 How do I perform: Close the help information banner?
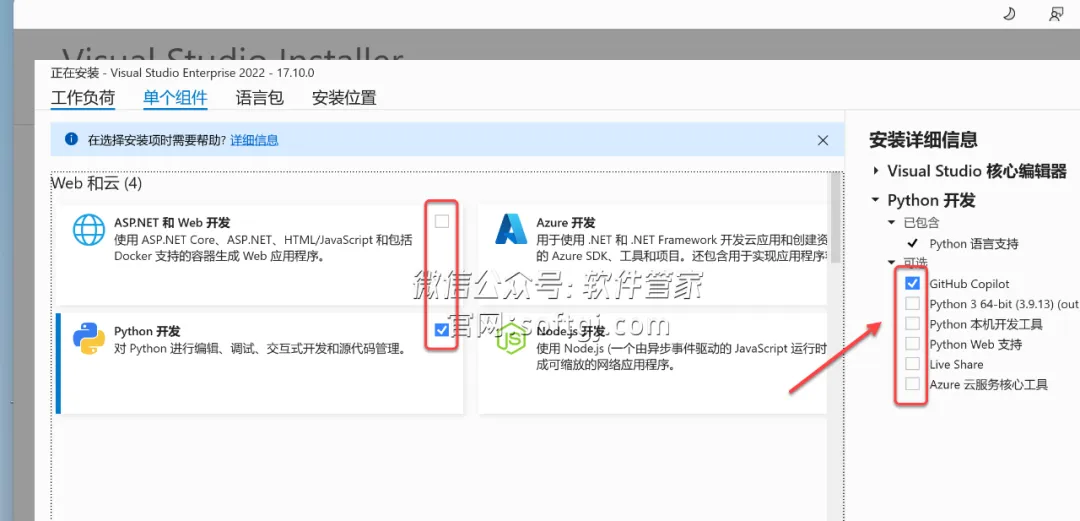(x=822, y=140)
